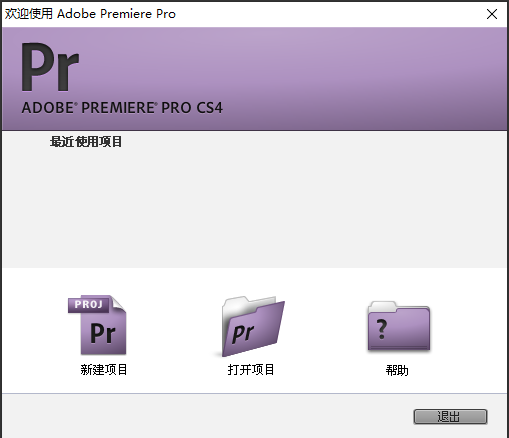Close the welcome dialog with X

click(x=492, y=14)
